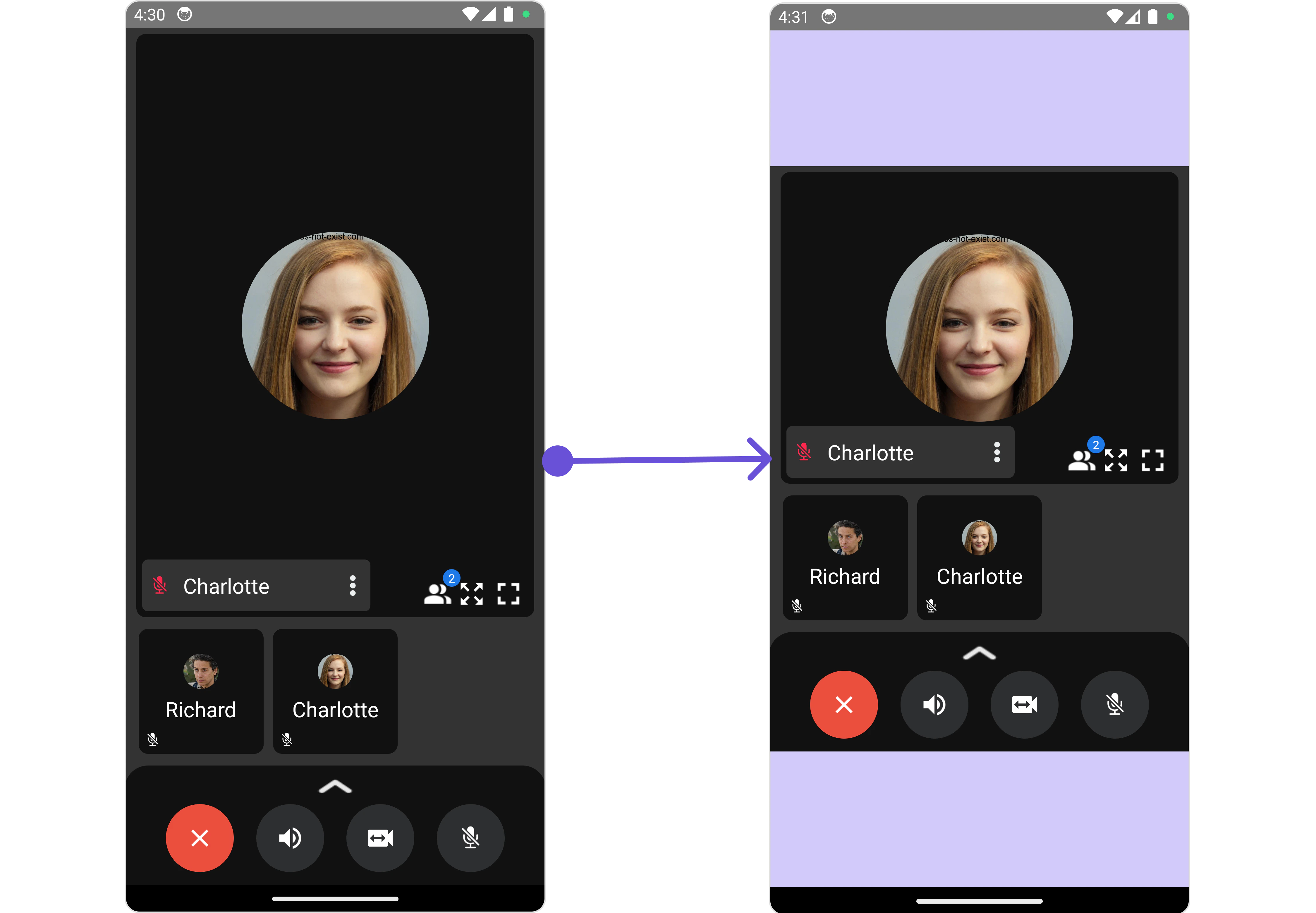Toggle the muted mic button in right phone
Screen dimensions: 1316x913
click(1115, 705)
